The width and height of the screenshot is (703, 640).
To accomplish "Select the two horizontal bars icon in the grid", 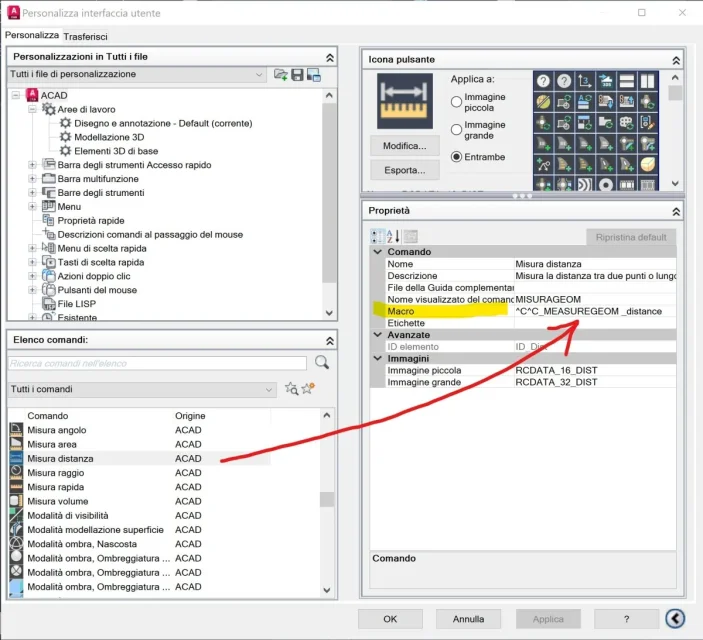I will [x=626, y=81].
